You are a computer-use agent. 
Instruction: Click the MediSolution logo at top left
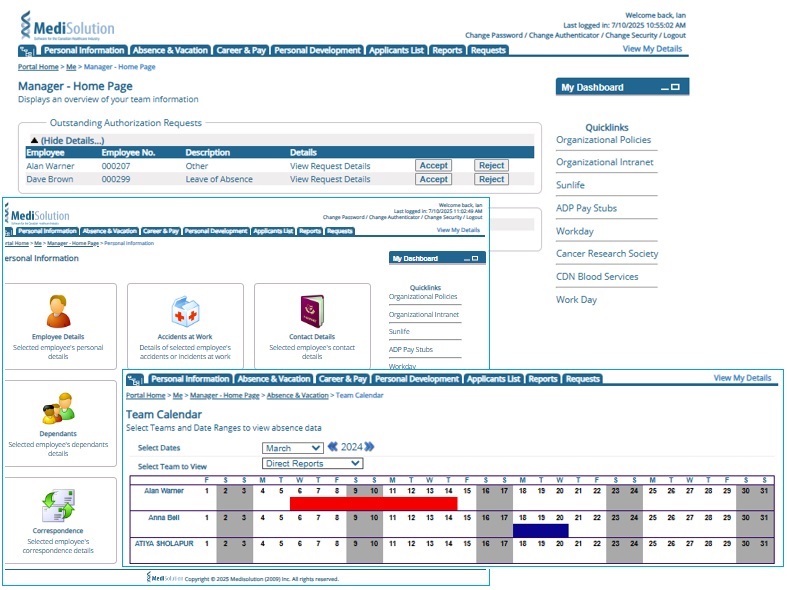click(x=67, y=25)
